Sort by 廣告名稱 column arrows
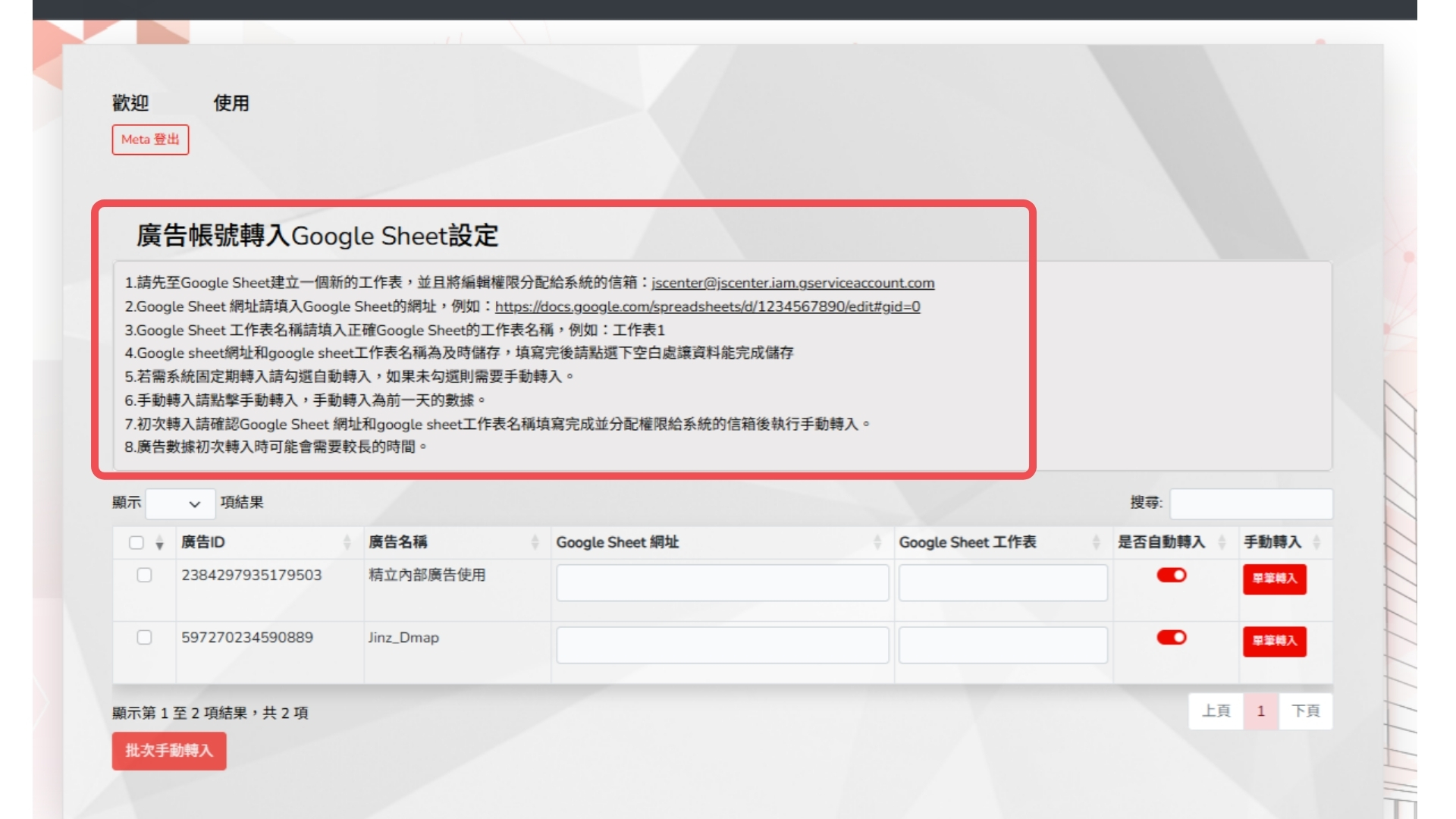This screenshot has height=819, width=1456. pos(535,542)
